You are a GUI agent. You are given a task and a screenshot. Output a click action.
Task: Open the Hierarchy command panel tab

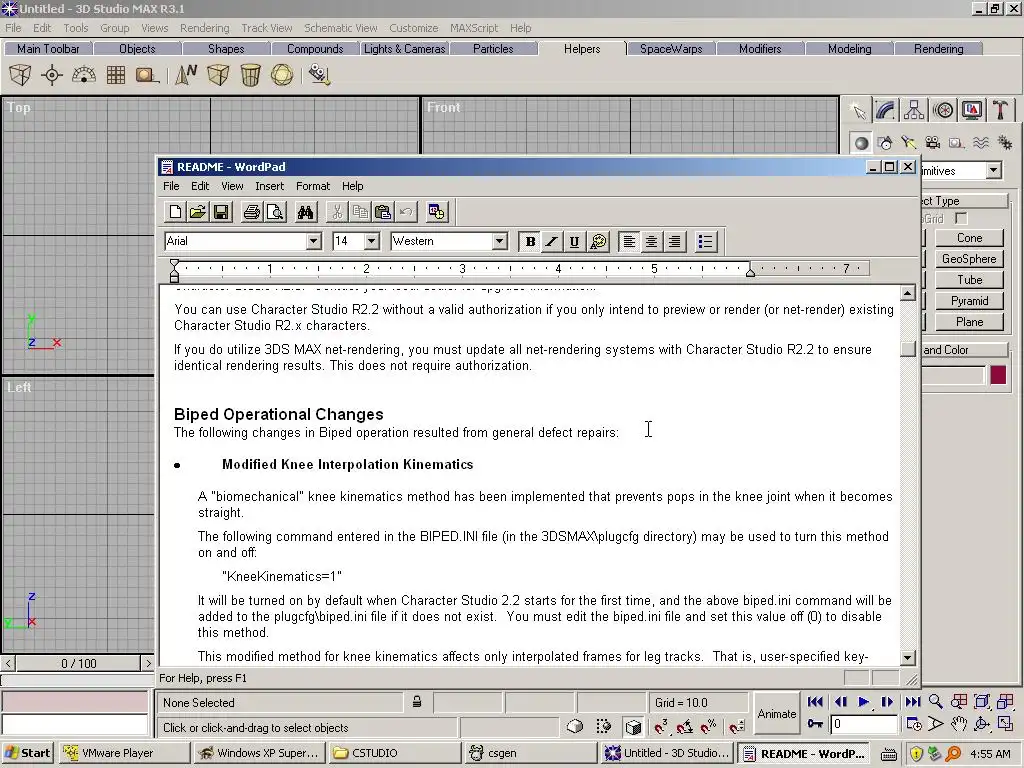click(x=914, y=110)
